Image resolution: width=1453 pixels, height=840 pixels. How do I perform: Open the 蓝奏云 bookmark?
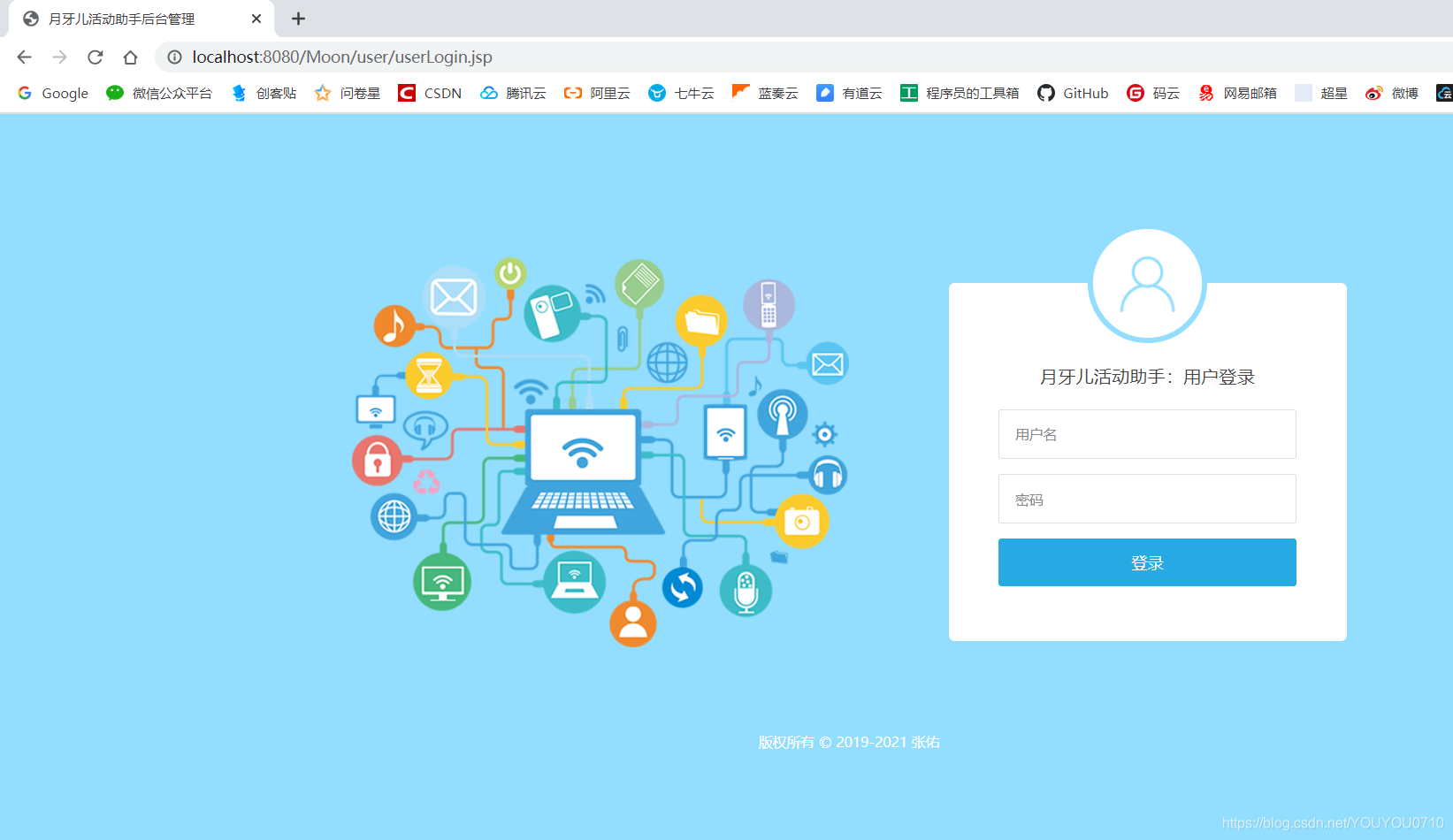764,93
